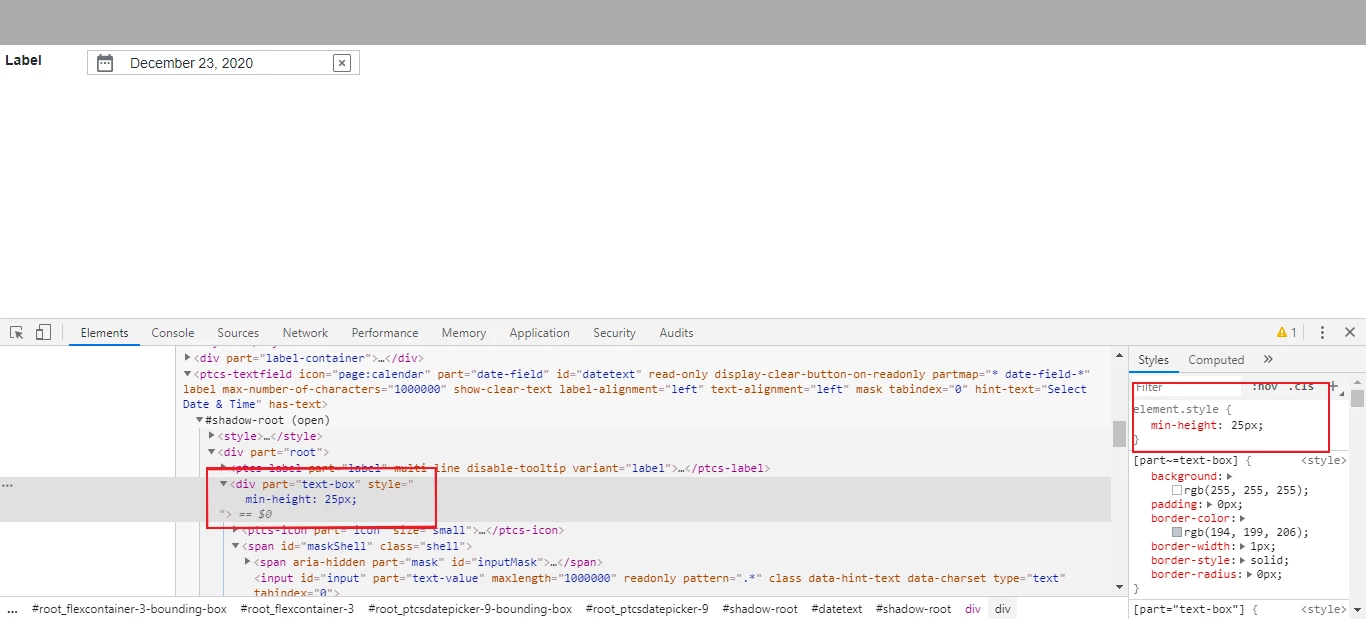Select the last div breadcrumb item

point(1003,609)
